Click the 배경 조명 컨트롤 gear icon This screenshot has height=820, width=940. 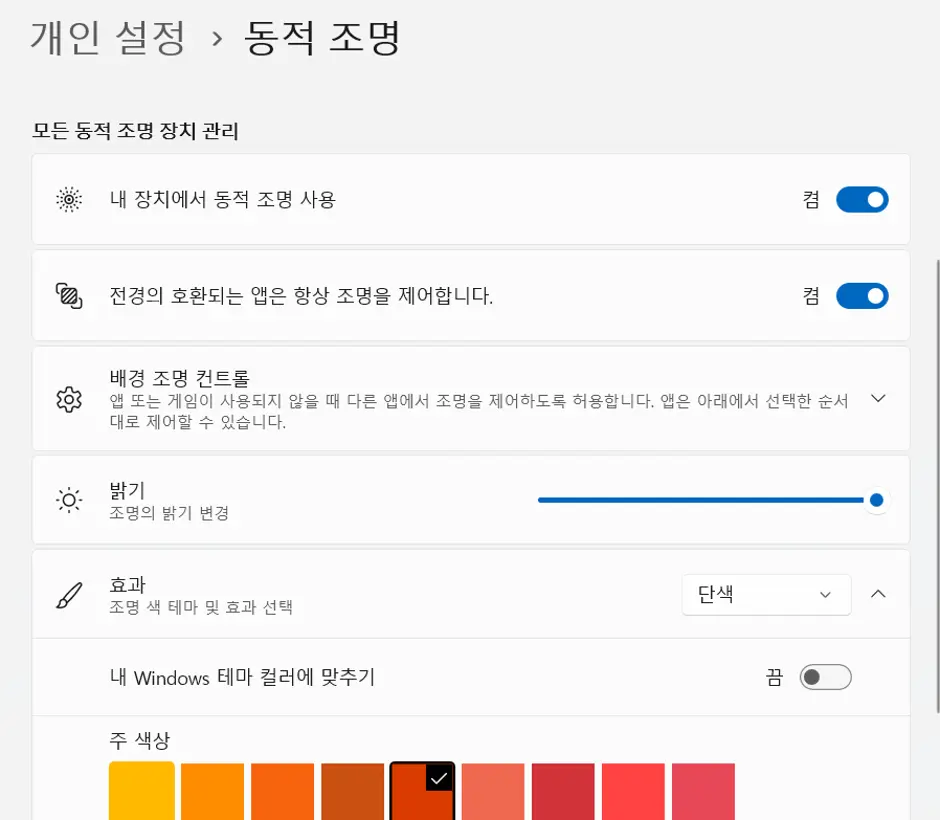(69, 399)
